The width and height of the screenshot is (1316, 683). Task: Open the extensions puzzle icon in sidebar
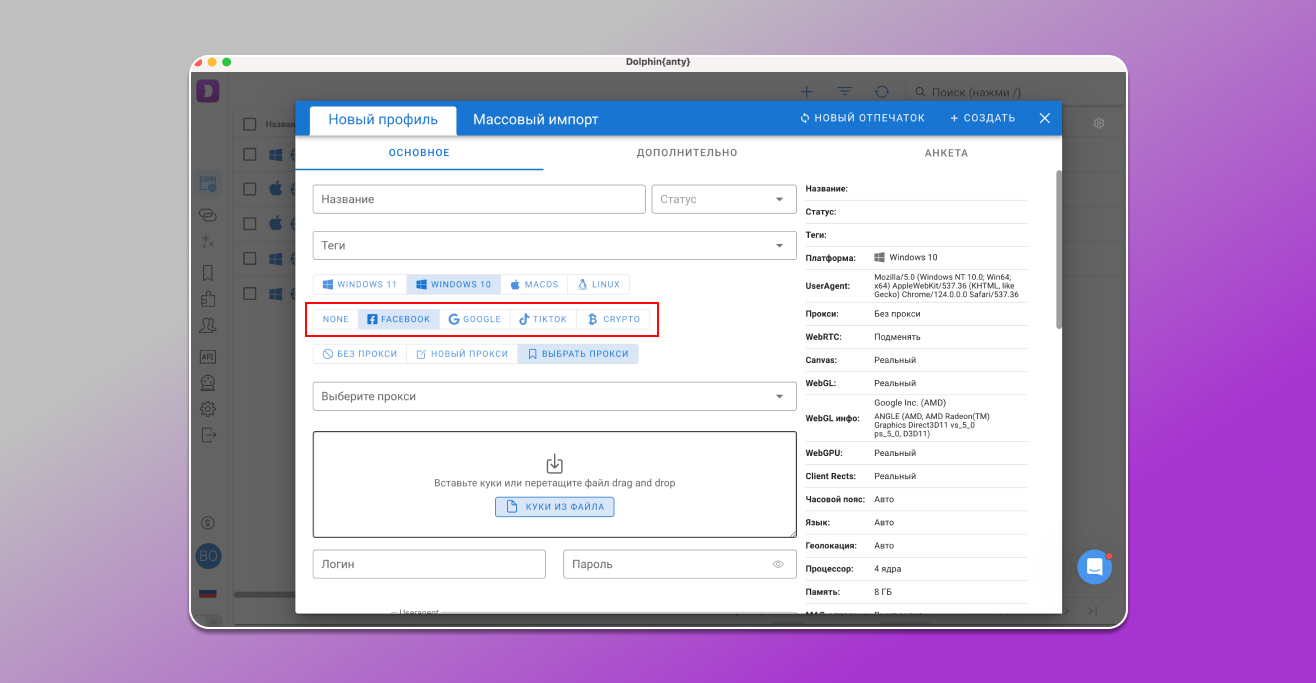(208, 298)
